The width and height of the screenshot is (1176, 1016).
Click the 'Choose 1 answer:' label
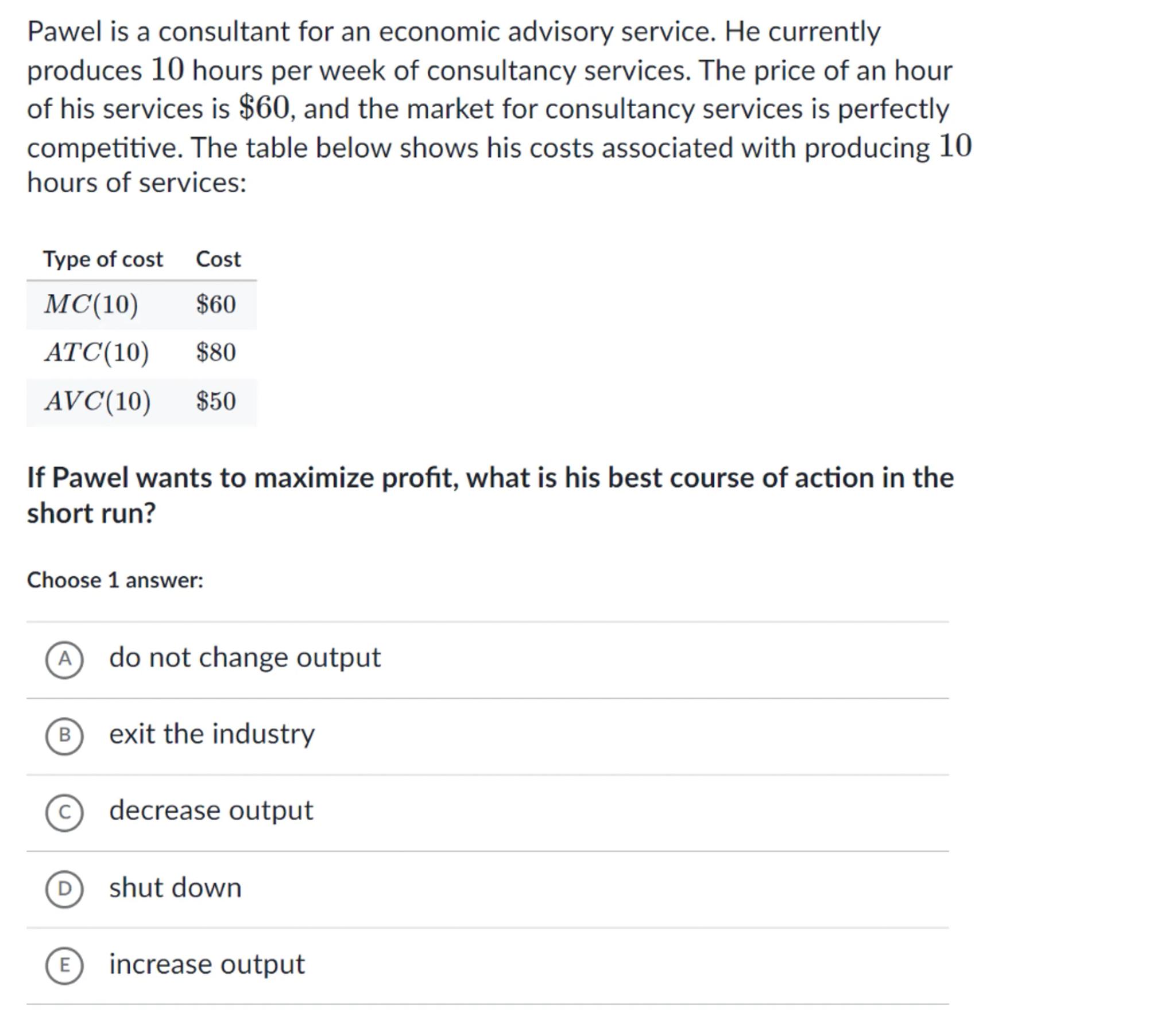pyautogui.click(x=115, y=580)
